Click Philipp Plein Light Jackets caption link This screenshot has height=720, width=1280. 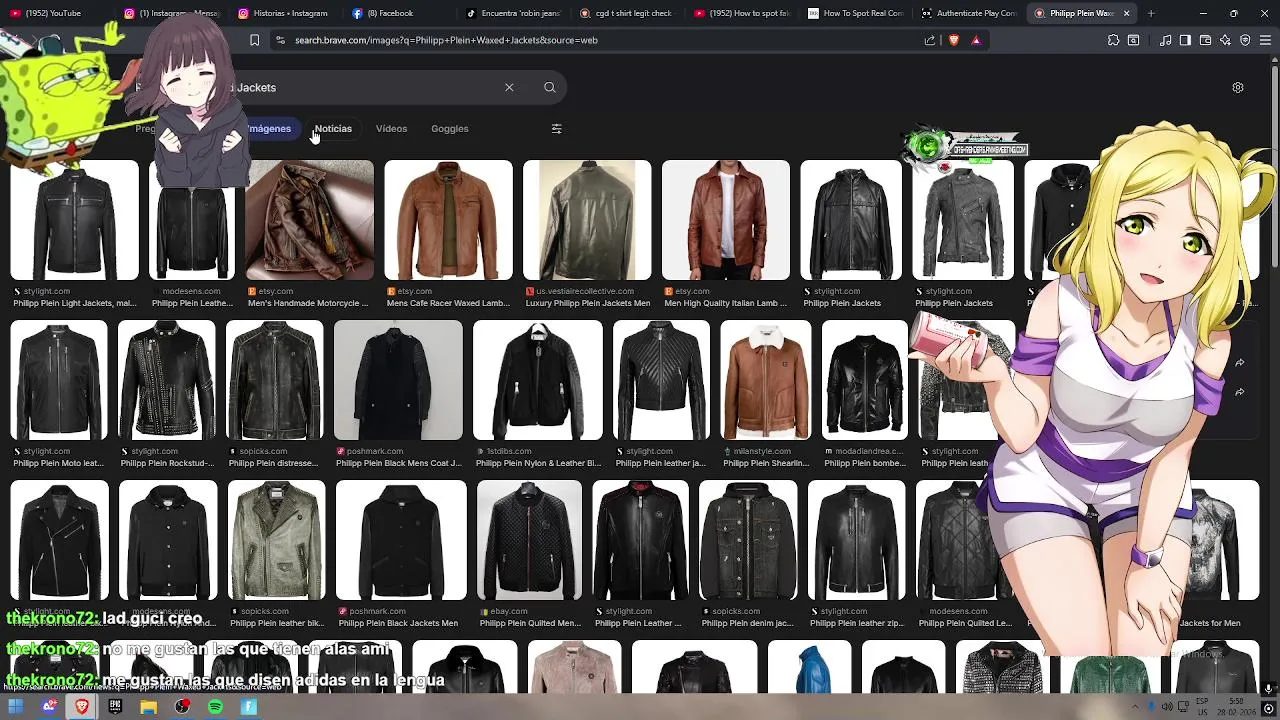click(75, 303)
